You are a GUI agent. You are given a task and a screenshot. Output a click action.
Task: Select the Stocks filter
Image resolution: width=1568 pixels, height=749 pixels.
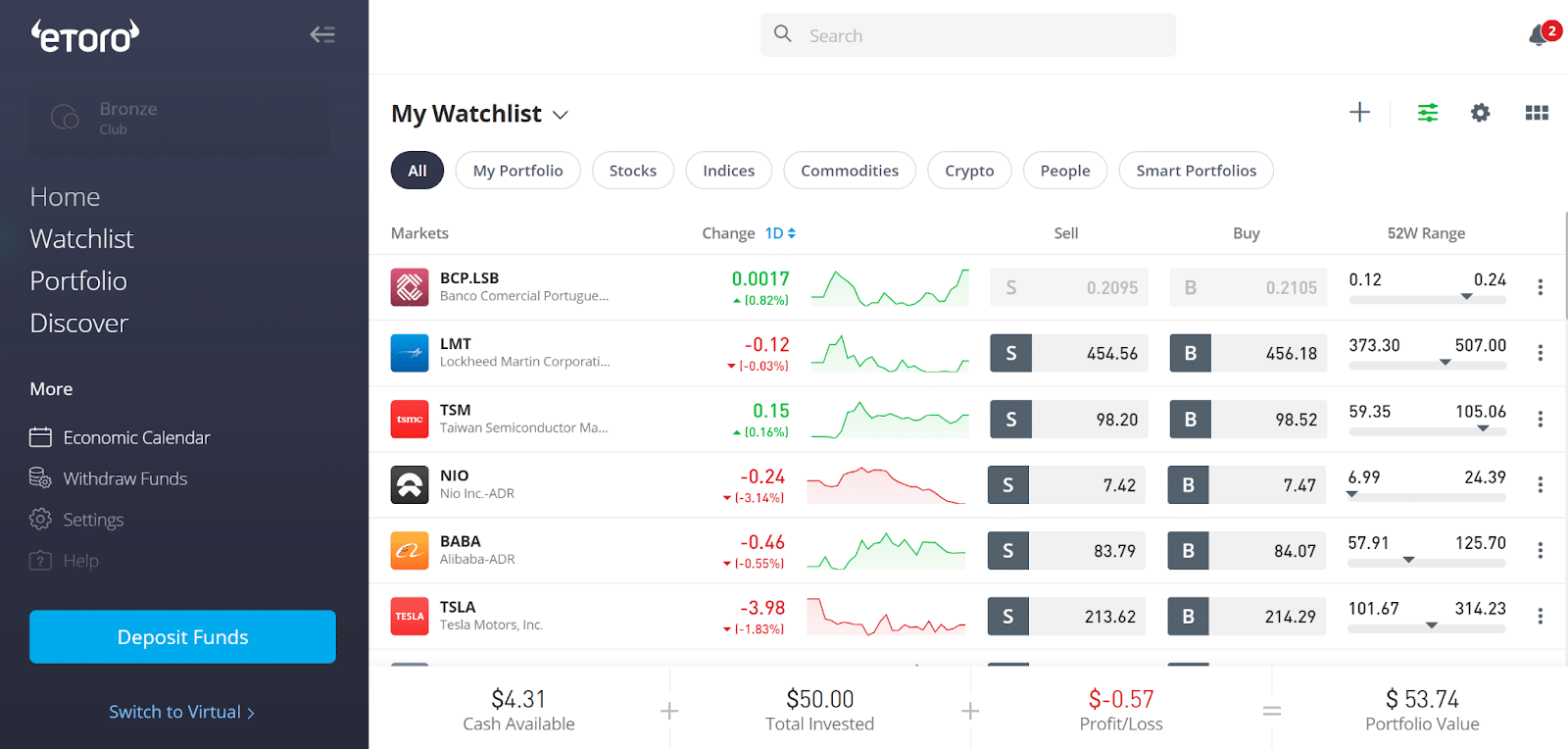633,171
